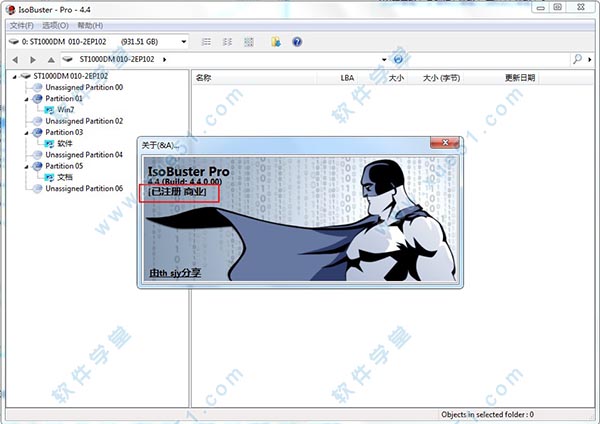The image size is (600, 424).
Task: Collapse Partition 03 node
Action: tap(26, 133)
